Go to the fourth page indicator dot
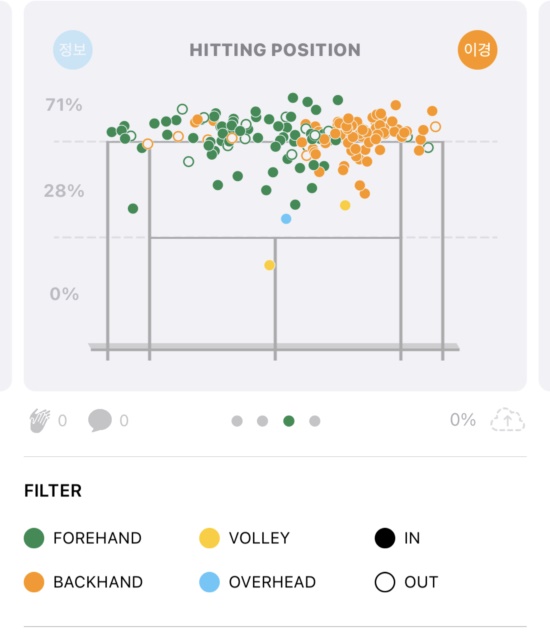The image size is (550, 641). click(314, 421)
